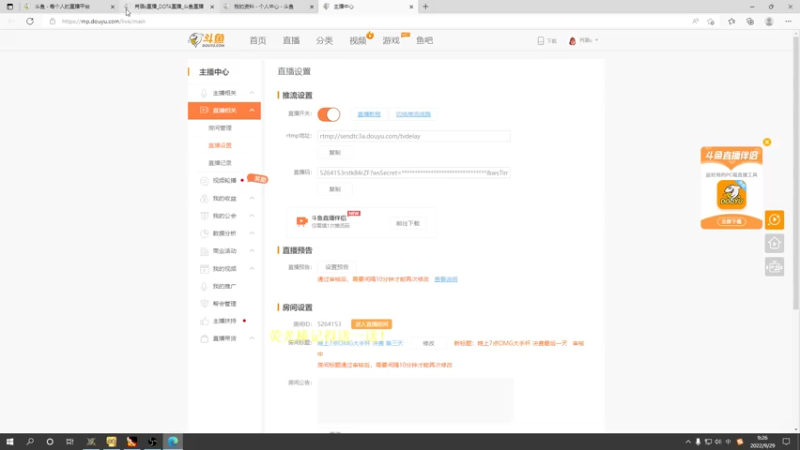Click the 前往下载 download button

(408, 223)
